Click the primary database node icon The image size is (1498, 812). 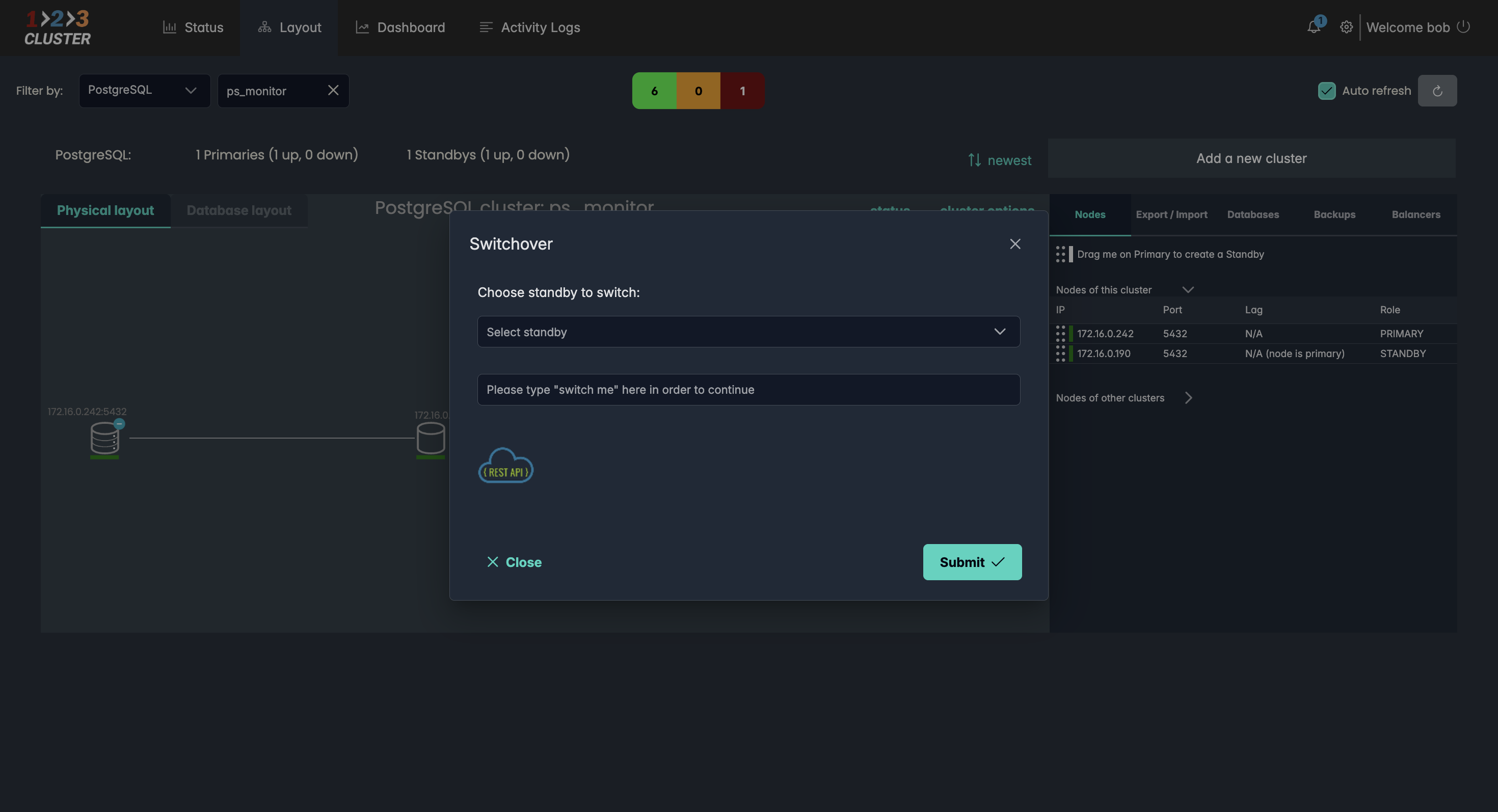[104, 439]
